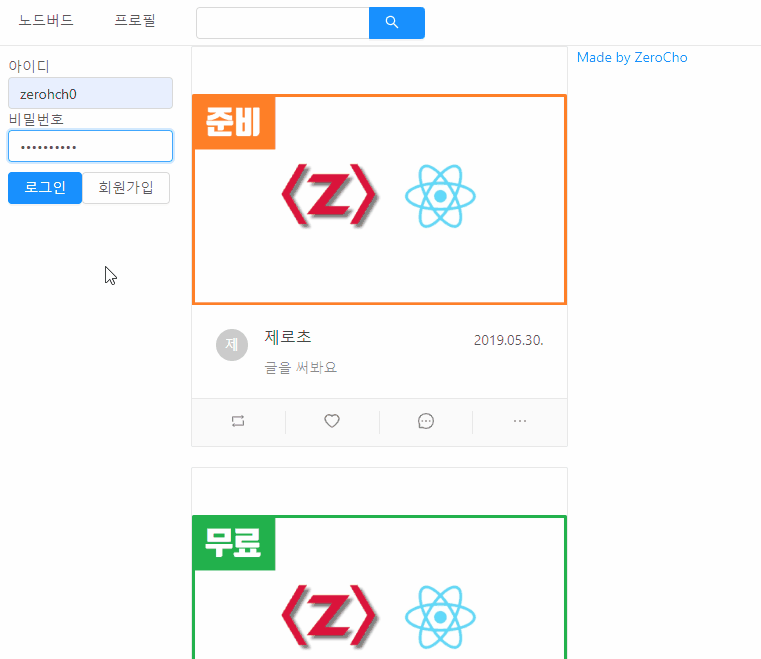Click the React atom logo in 준비 image

440,196
